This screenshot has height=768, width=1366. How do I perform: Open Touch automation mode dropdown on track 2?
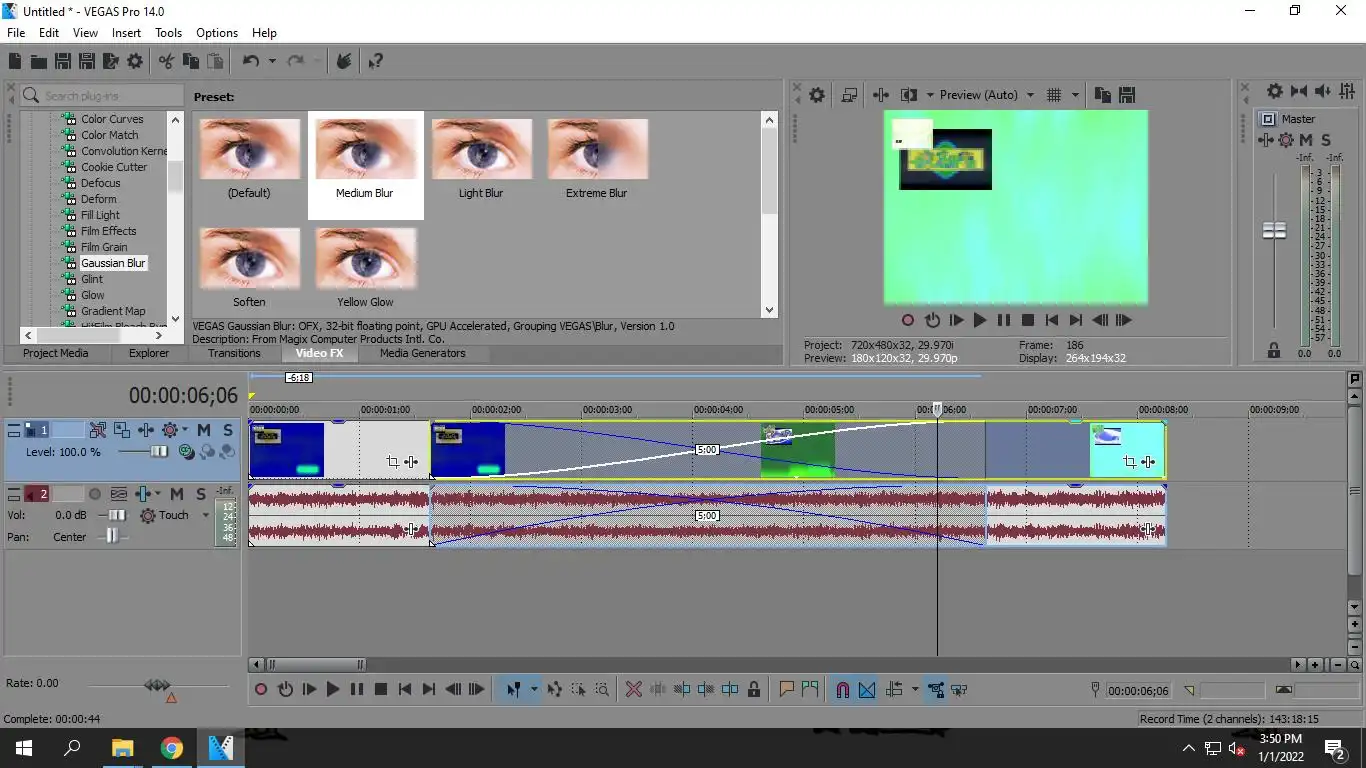[206, 516]
